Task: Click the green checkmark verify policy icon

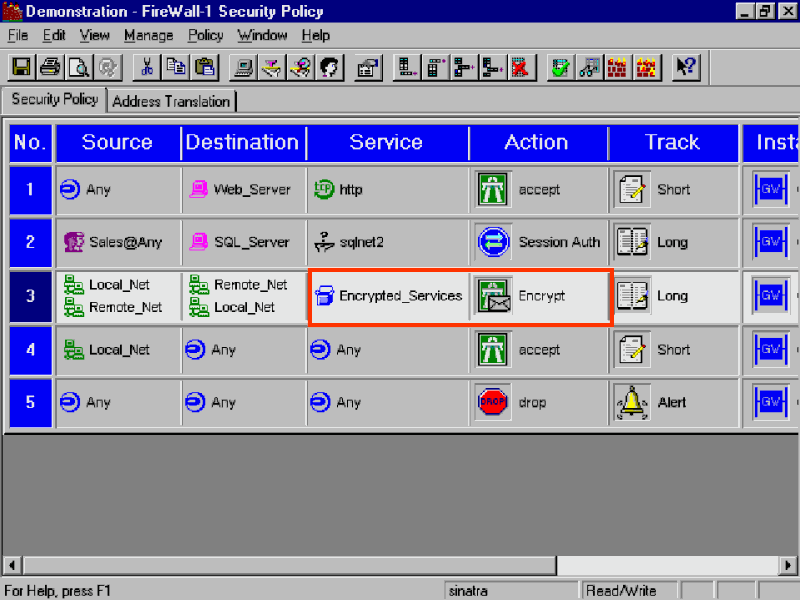Action: click(560, 67)
